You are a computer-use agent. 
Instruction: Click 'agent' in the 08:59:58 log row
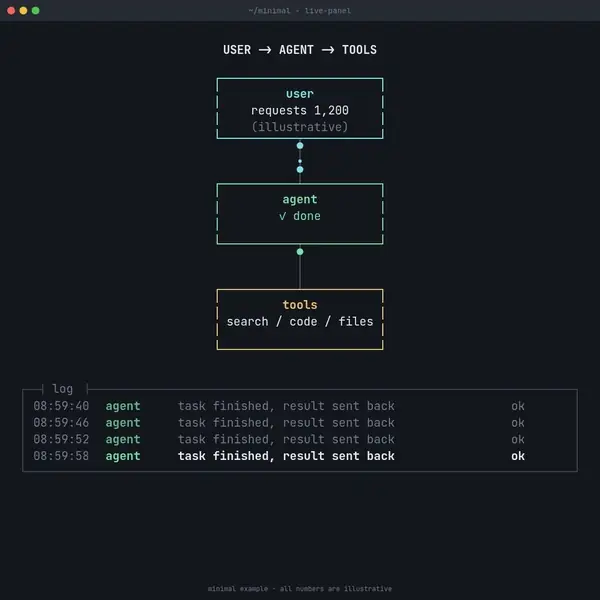(123, 457)
